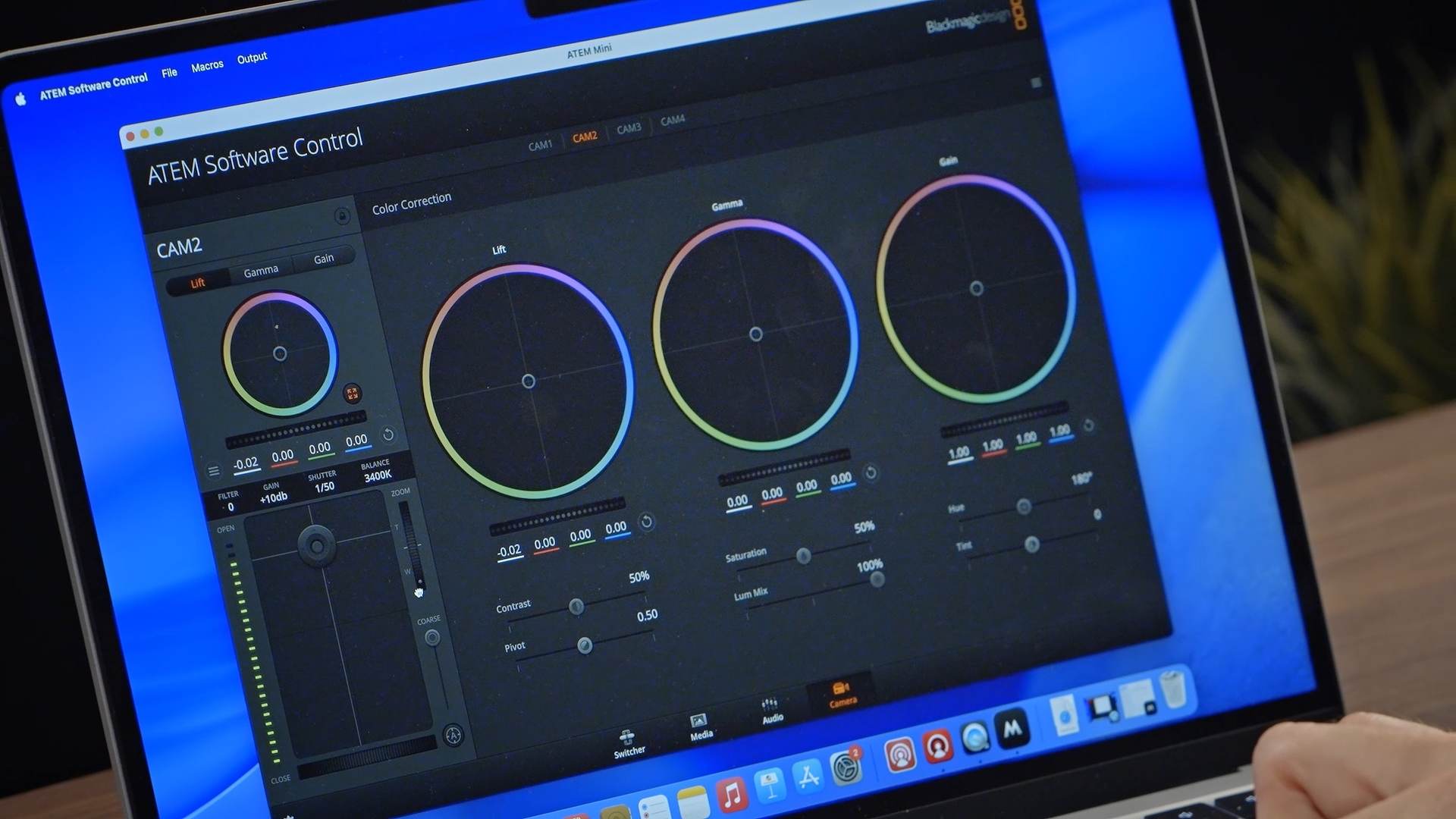
Task: Open the Switcher page
Action: coord(629,743)
